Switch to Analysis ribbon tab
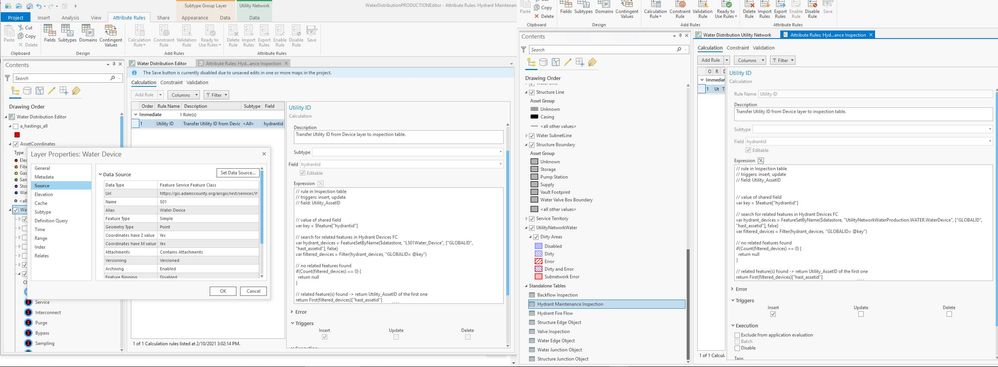 pos(71,18)
